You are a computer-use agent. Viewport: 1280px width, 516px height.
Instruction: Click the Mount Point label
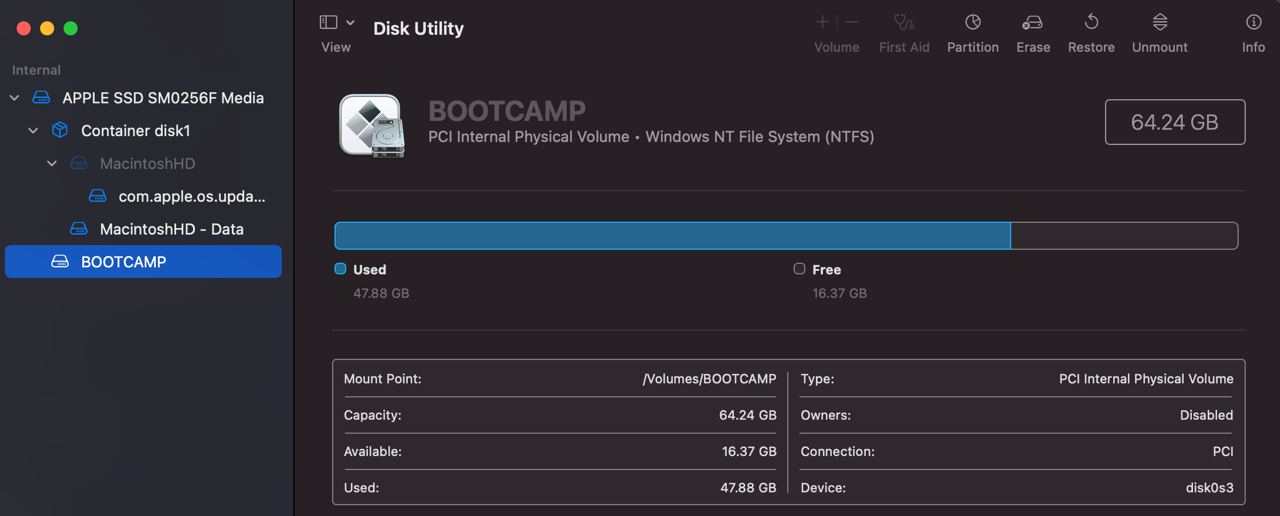click(x=382, y=379)
